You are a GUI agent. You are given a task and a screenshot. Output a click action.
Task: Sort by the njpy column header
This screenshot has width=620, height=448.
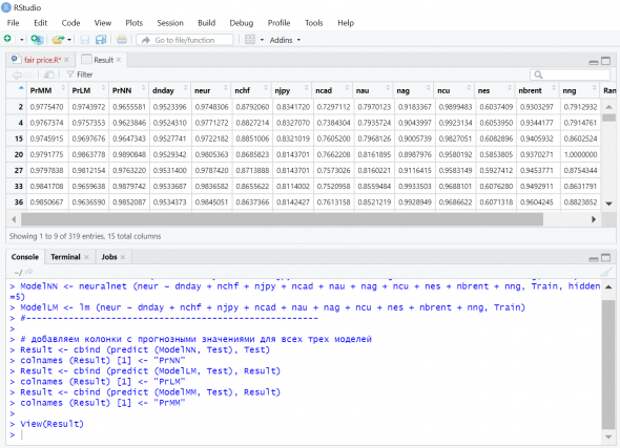(x=291, y=91)
